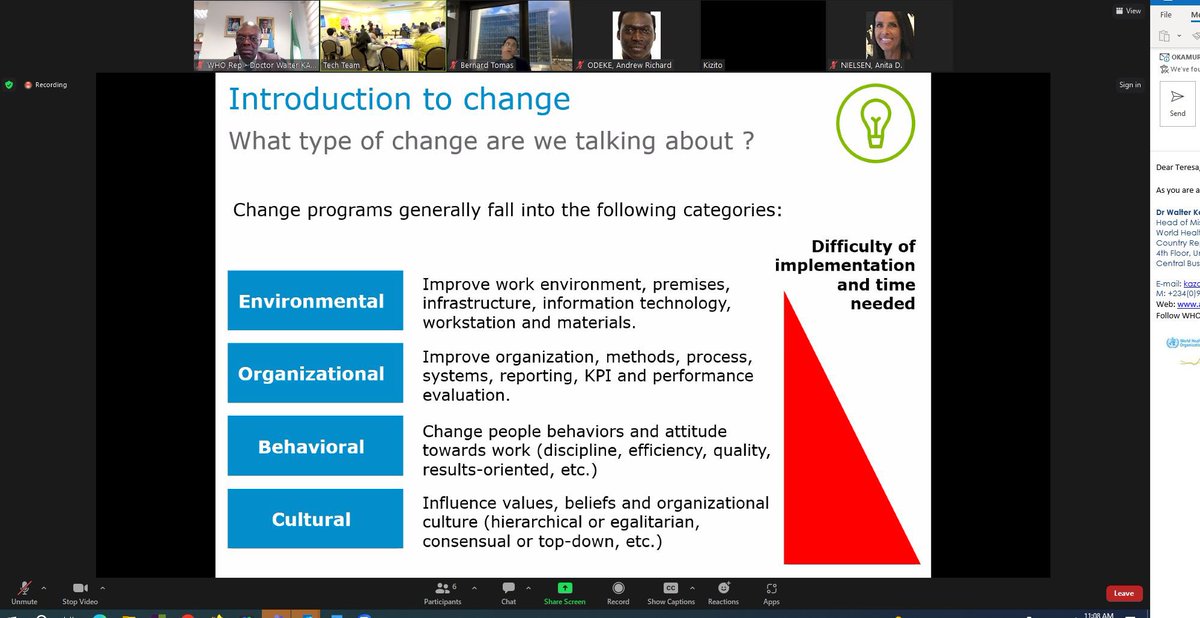Click the green Share Screen button
Screen dimensions: 1200x618
565,593
